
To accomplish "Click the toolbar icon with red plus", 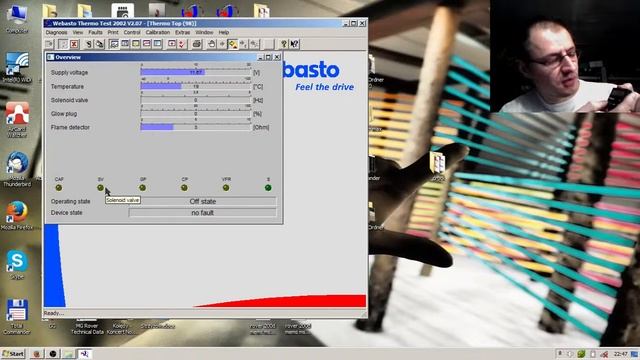I will pos(172,44).
